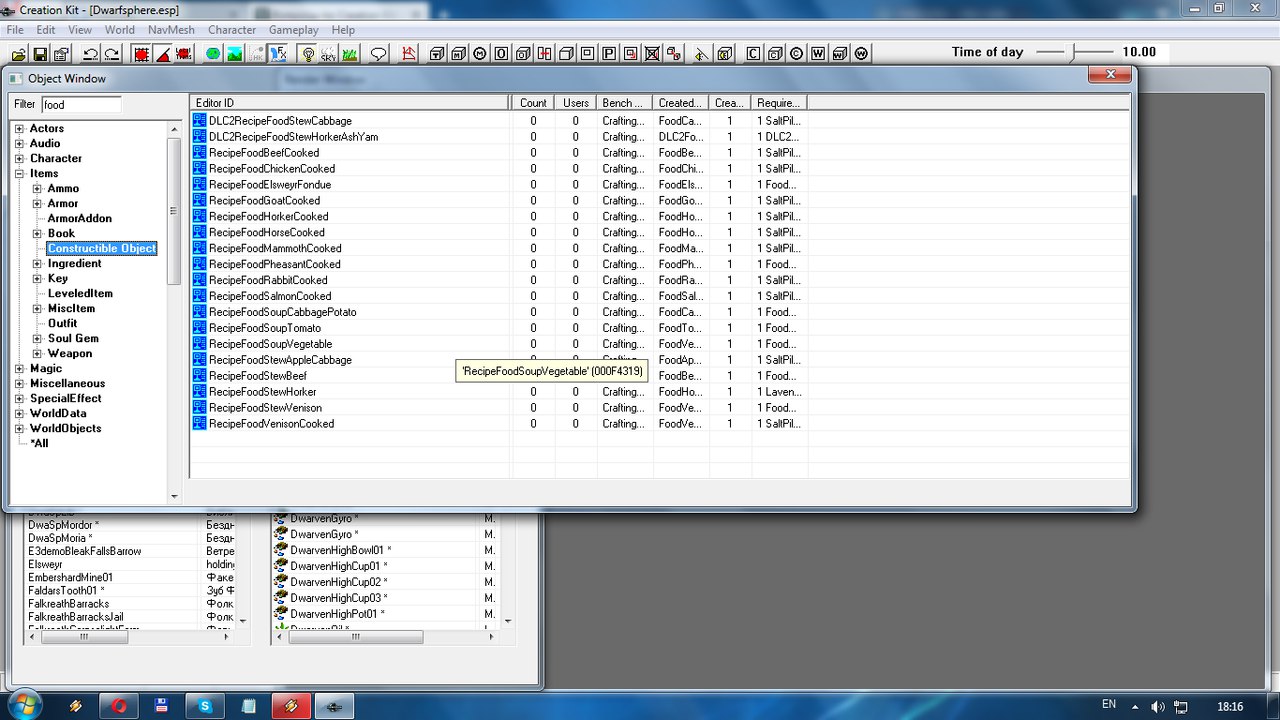1280x720 pixels.
Task: Click the Redo arrow in the toolbar
Action: click(x=112, y=53)
